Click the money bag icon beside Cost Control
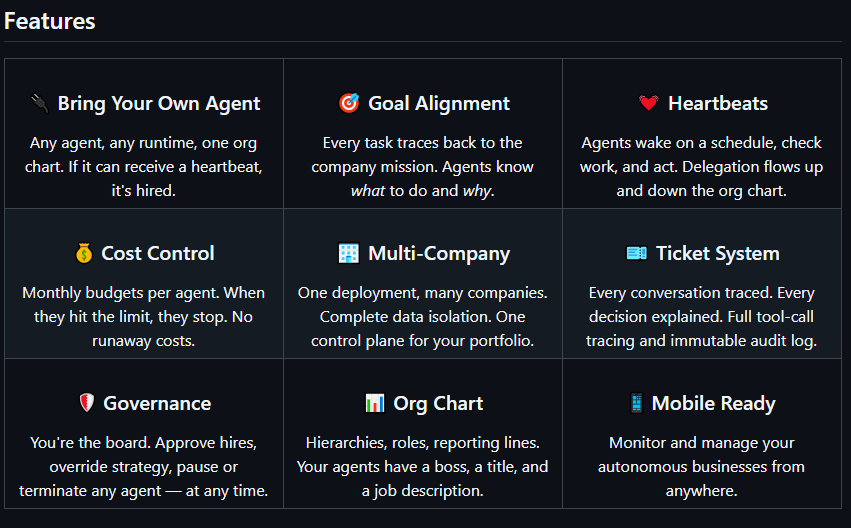 pos(82,254)
